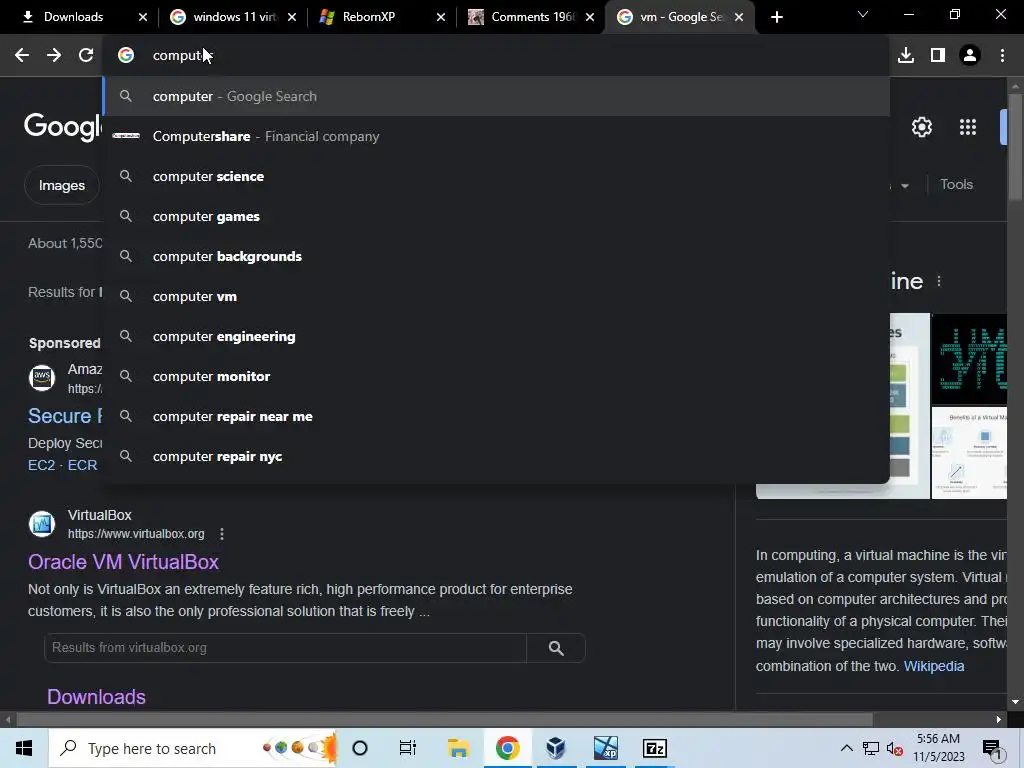
Task: Open Cortana circle icon in taskbar
Action: (360, 748)
